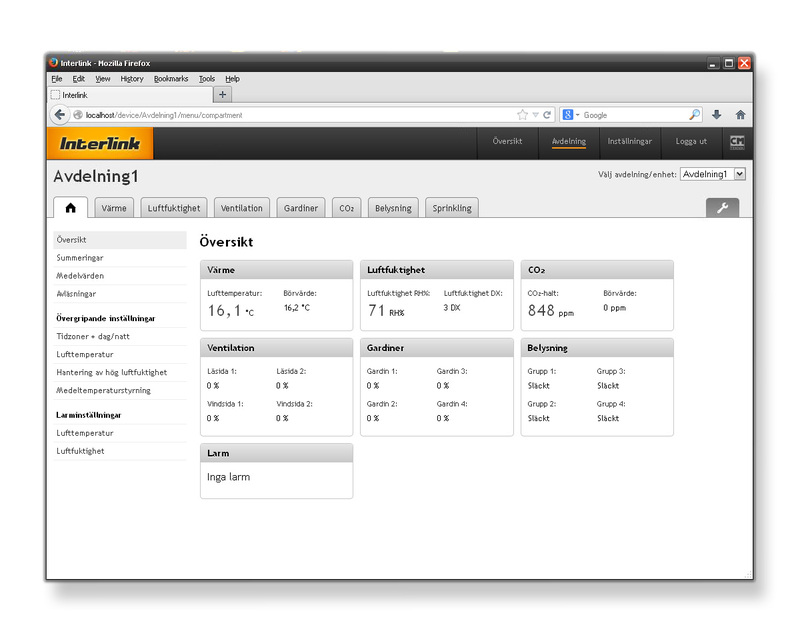Click the Belysning card header
This screenshot has height=633, width=800.
click(x=597, y=348)
